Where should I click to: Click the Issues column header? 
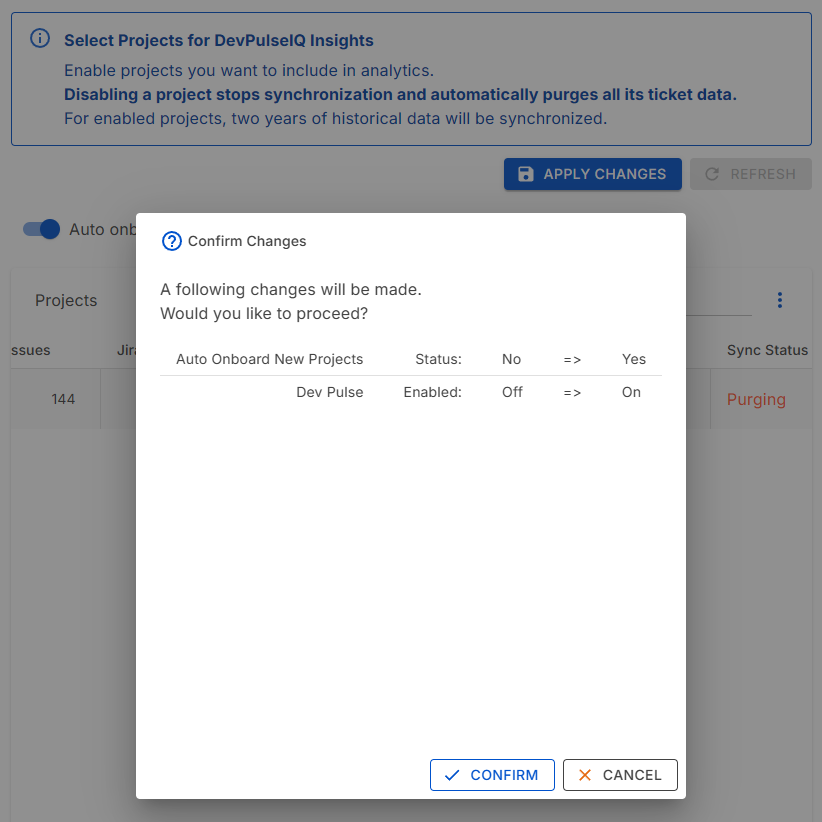(x=30, y=350)
